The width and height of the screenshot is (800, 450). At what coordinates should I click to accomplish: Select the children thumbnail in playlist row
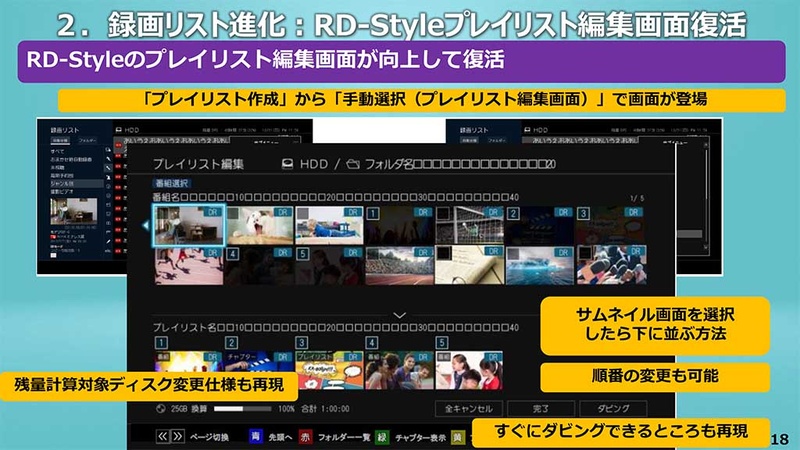pyautogui.click(x=469, y=370)
